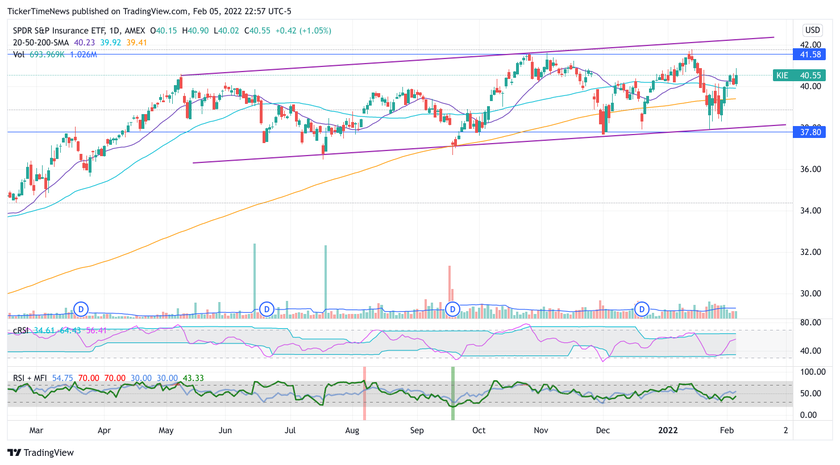Click the 20-50-200-SMA indicator legend
The image size is (840, 465).
tap(41, 42)
